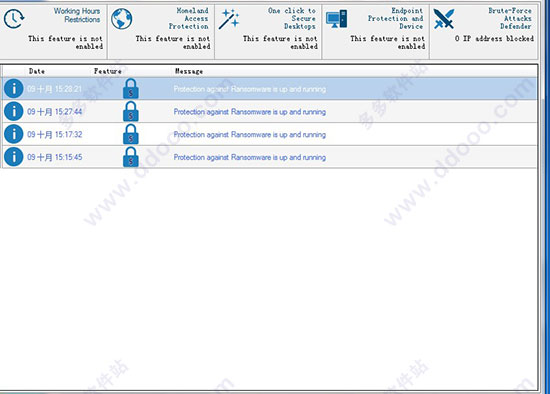
Task: Click the ransomware message in the 15:15:45 row
Action: [x=250, y=158]
